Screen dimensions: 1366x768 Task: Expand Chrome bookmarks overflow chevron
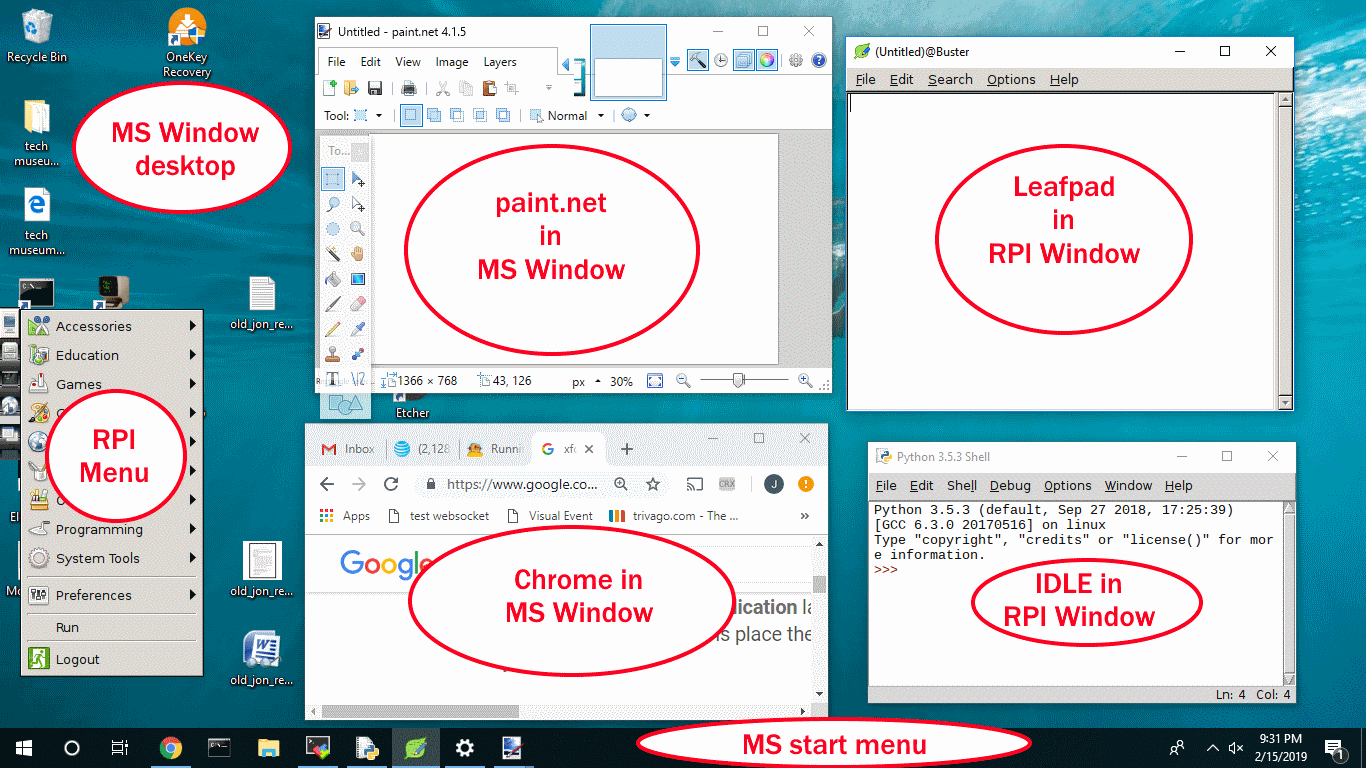coord(805,516)
